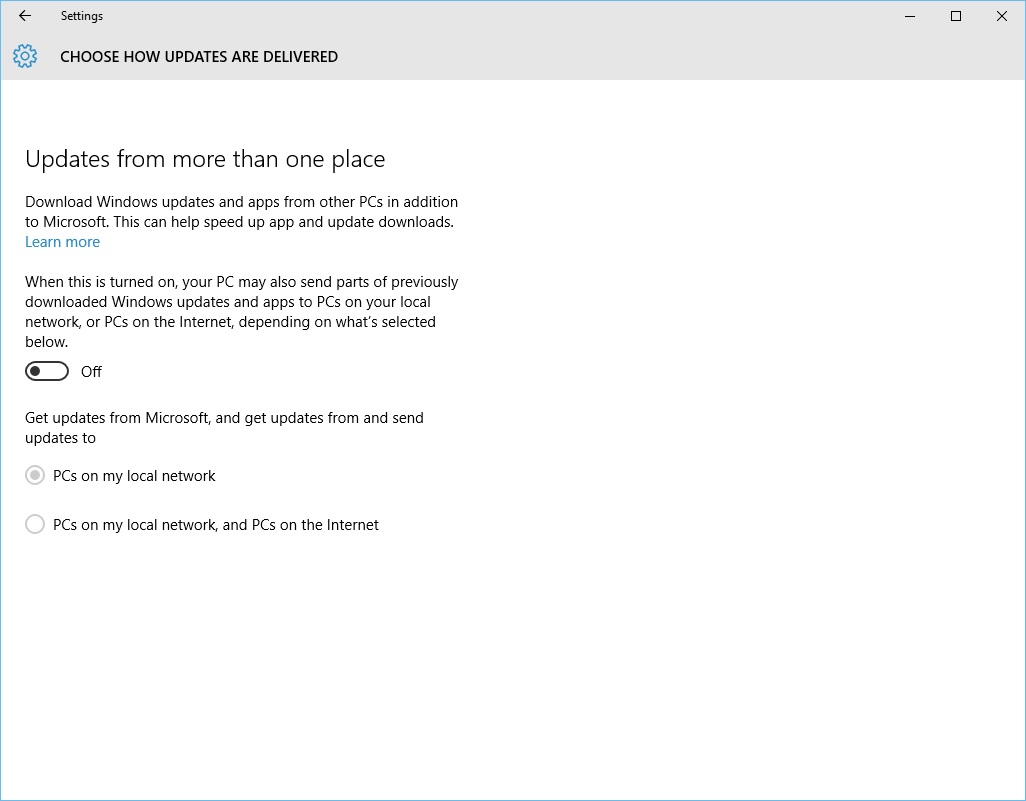
Task: Click 'Get updates from Microsoft' description text
Action: pyautogui.click(x=224, y=428)
